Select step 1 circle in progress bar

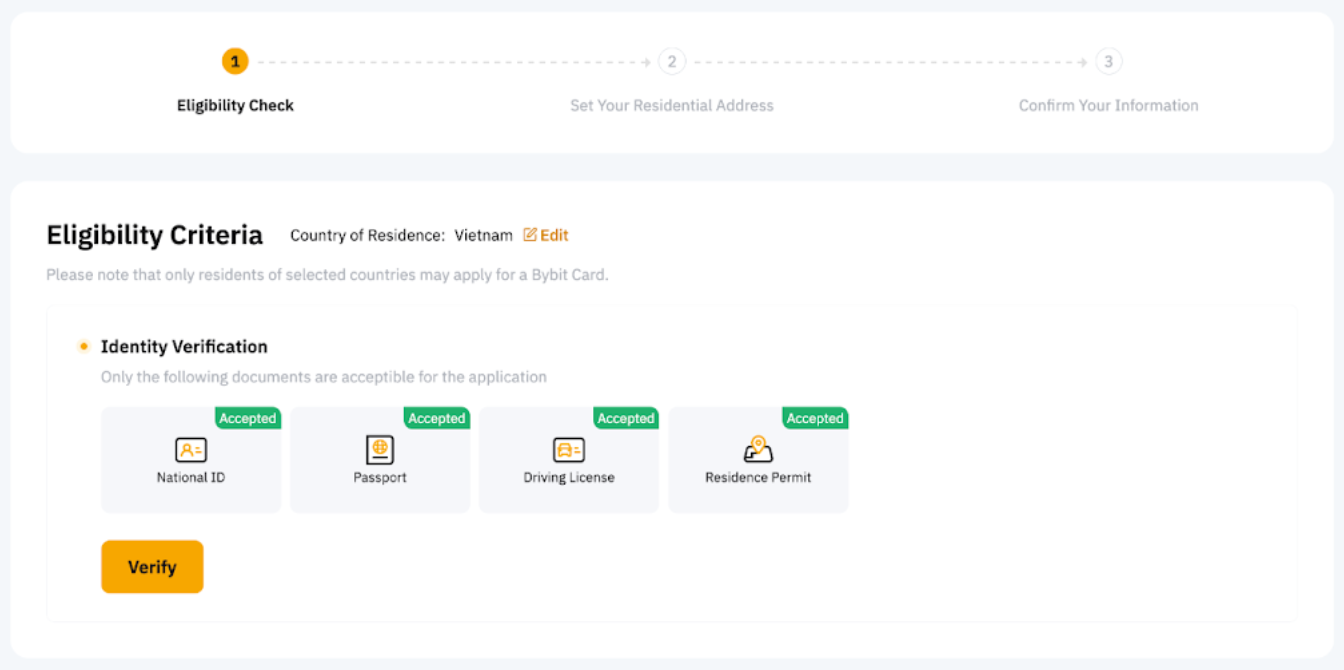(x=235, y=62)
